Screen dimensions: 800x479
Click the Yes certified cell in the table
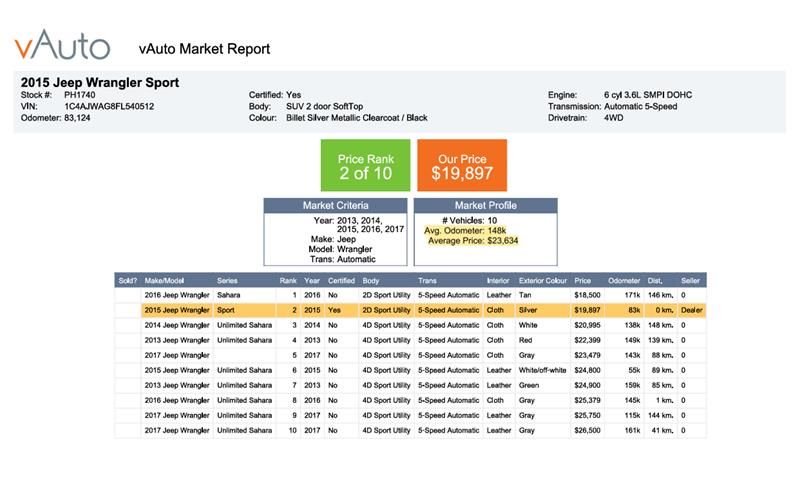coord(334,310)
